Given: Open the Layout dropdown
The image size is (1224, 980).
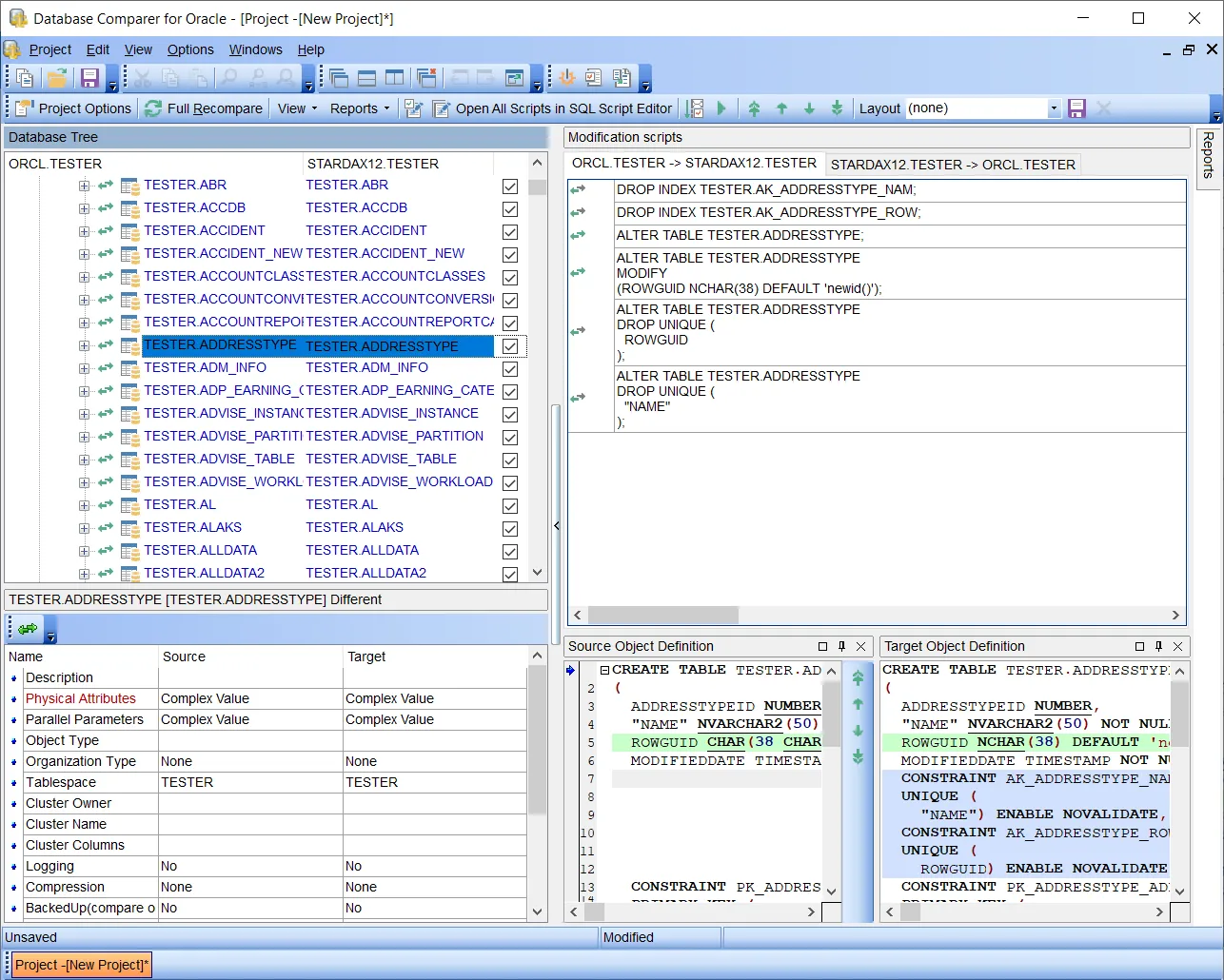Looking at the screenshot, I should tap(1054, 108).
